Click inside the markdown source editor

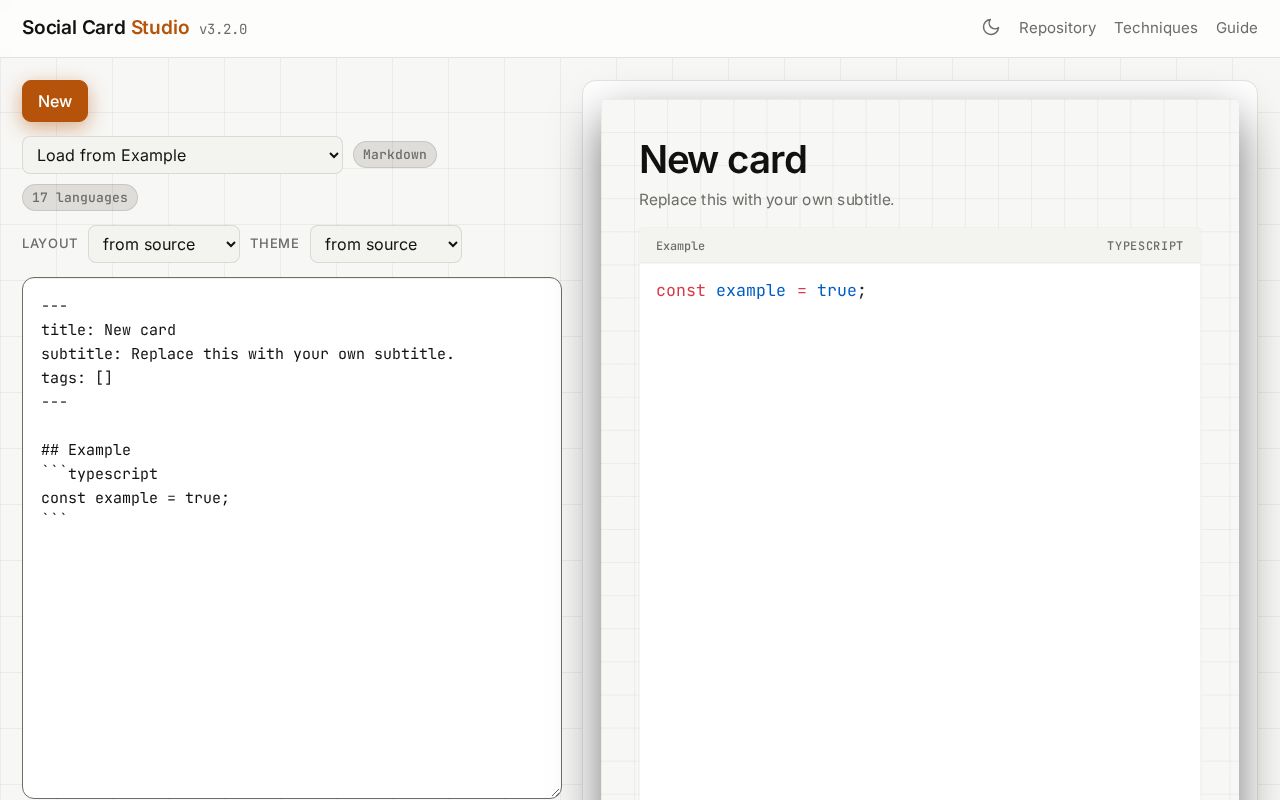click(292, 538)
